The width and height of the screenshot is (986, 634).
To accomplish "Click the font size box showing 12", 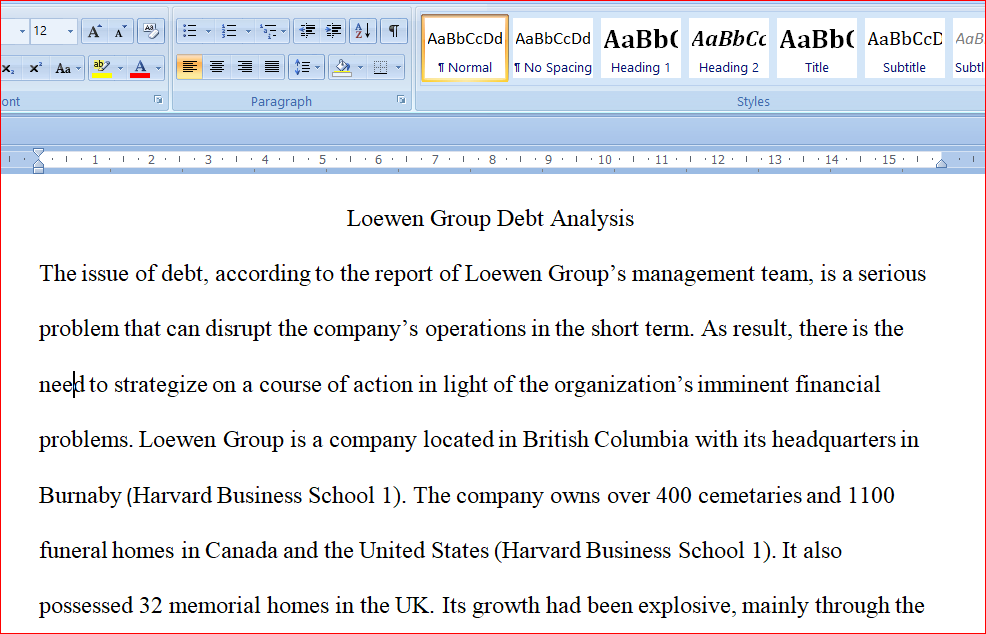I will click(48, 31).
